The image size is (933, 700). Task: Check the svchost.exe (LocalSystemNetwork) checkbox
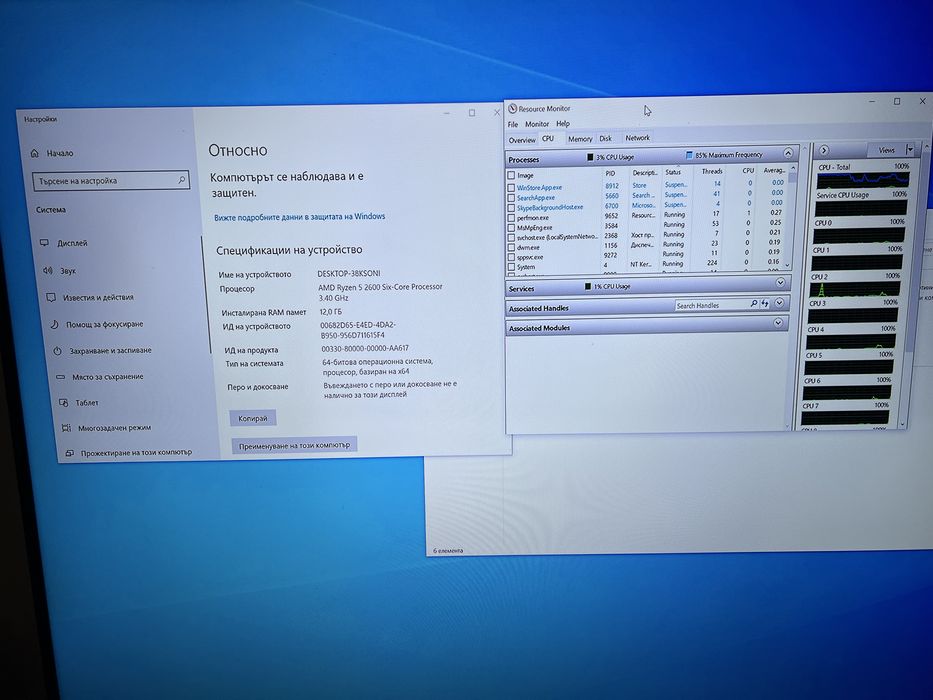coord(511,238)
